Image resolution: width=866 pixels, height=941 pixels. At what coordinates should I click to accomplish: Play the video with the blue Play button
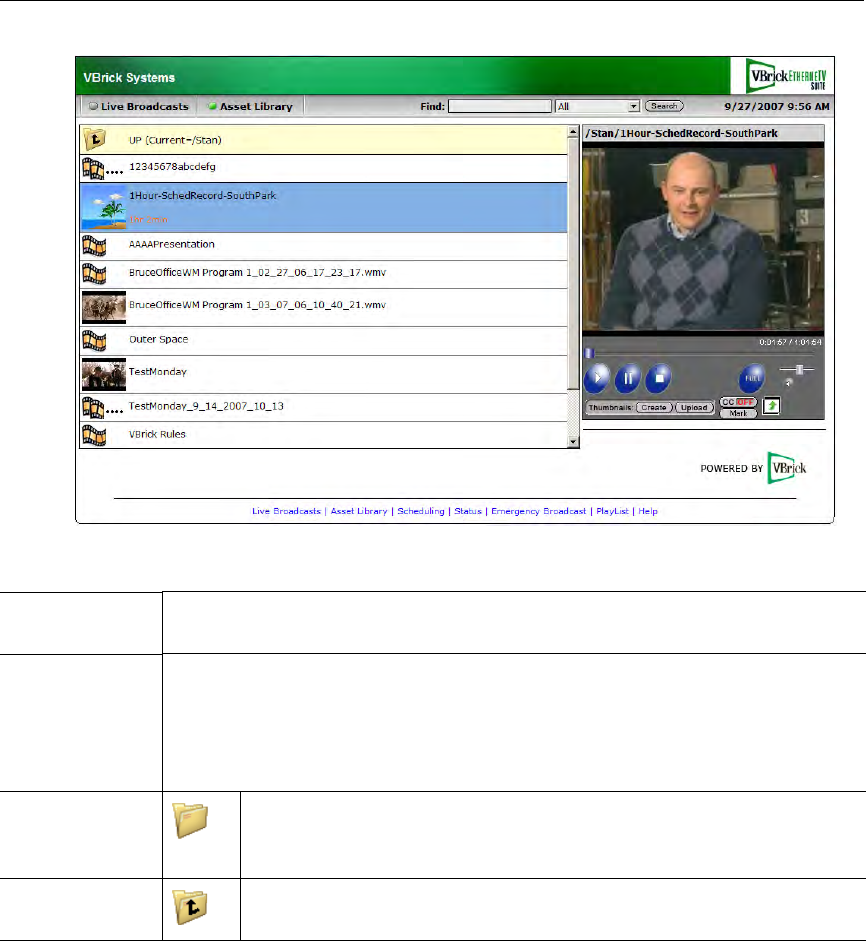[x=597, y=378]
